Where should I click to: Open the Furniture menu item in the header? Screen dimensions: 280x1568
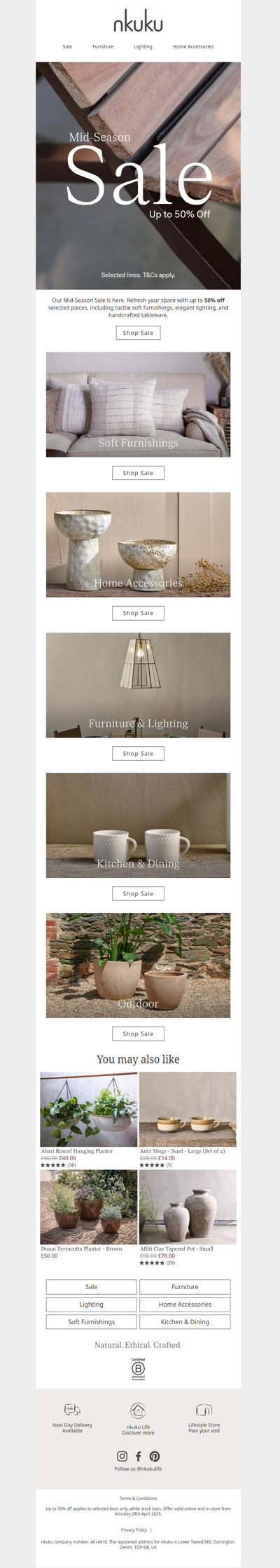(103, 46)
